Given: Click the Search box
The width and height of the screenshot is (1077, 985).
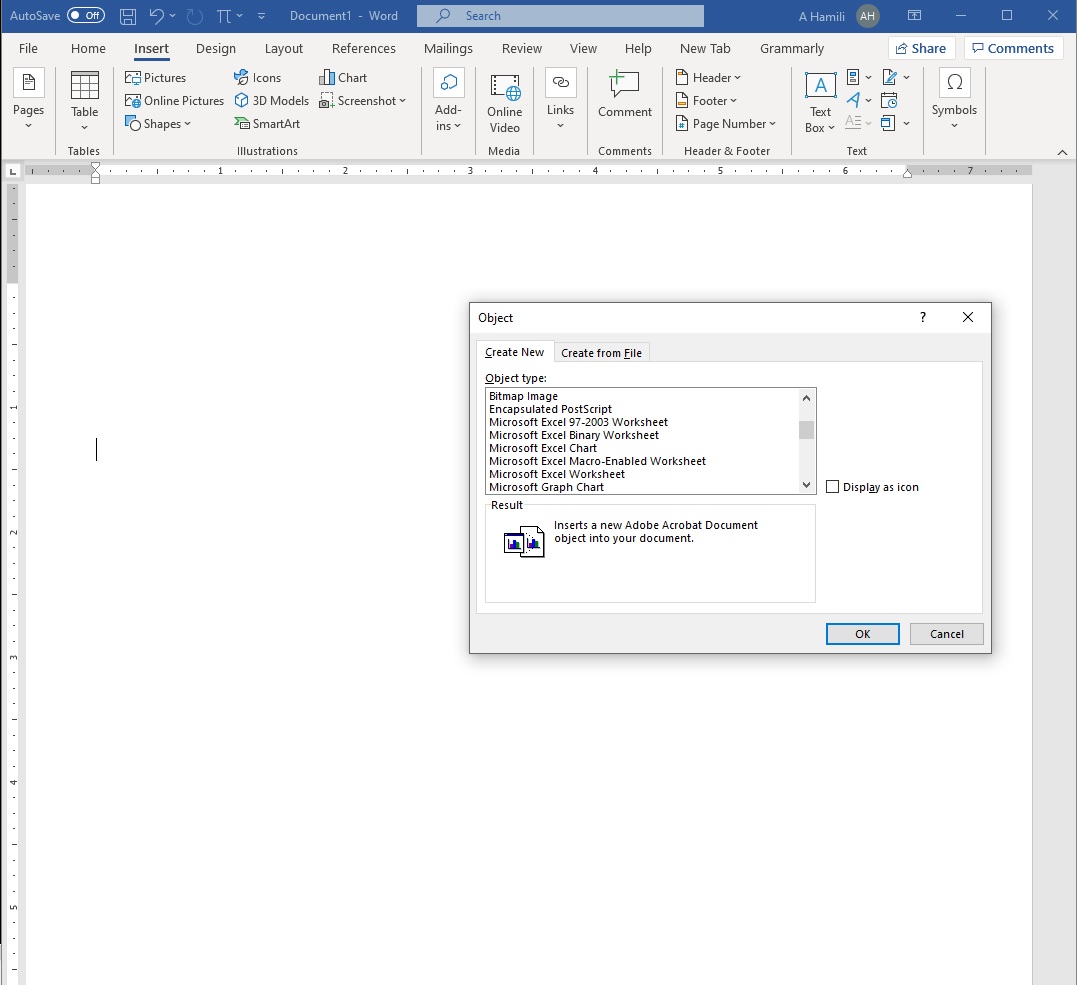Looking at the screenshot, I should pos(560,16).
